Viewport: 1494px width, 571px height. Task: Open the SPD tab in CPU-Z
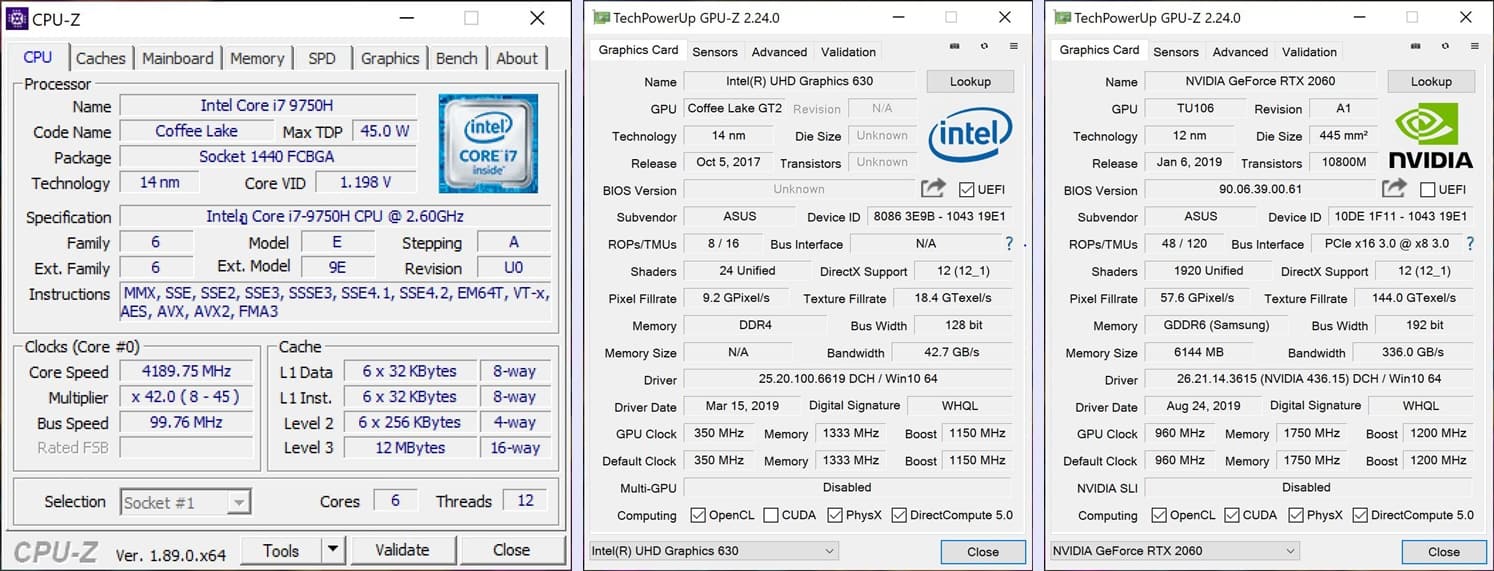pyautogui.click(x=322, y=58)
